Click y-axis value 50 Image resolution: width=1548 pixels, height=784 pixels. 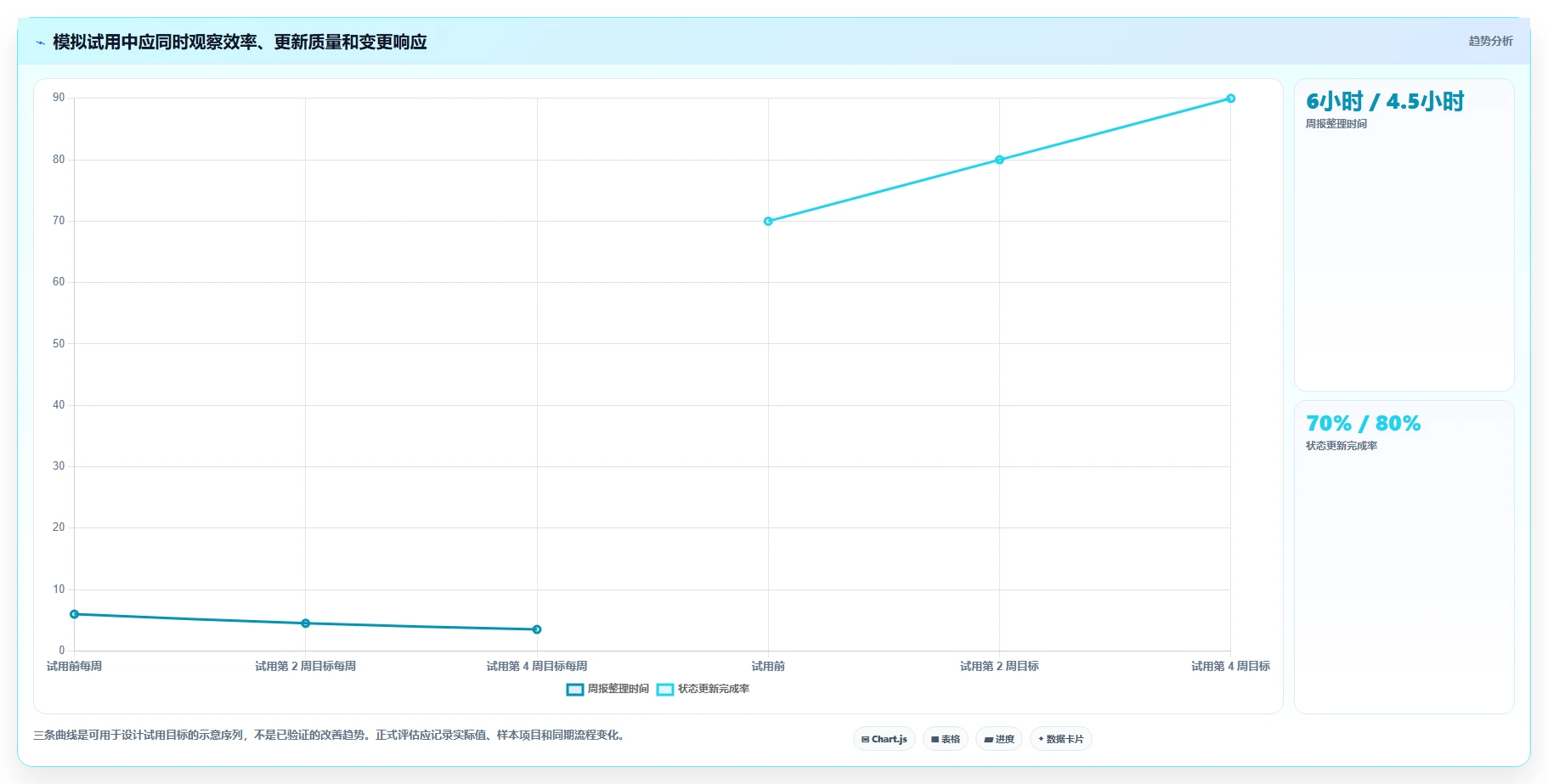59,344
